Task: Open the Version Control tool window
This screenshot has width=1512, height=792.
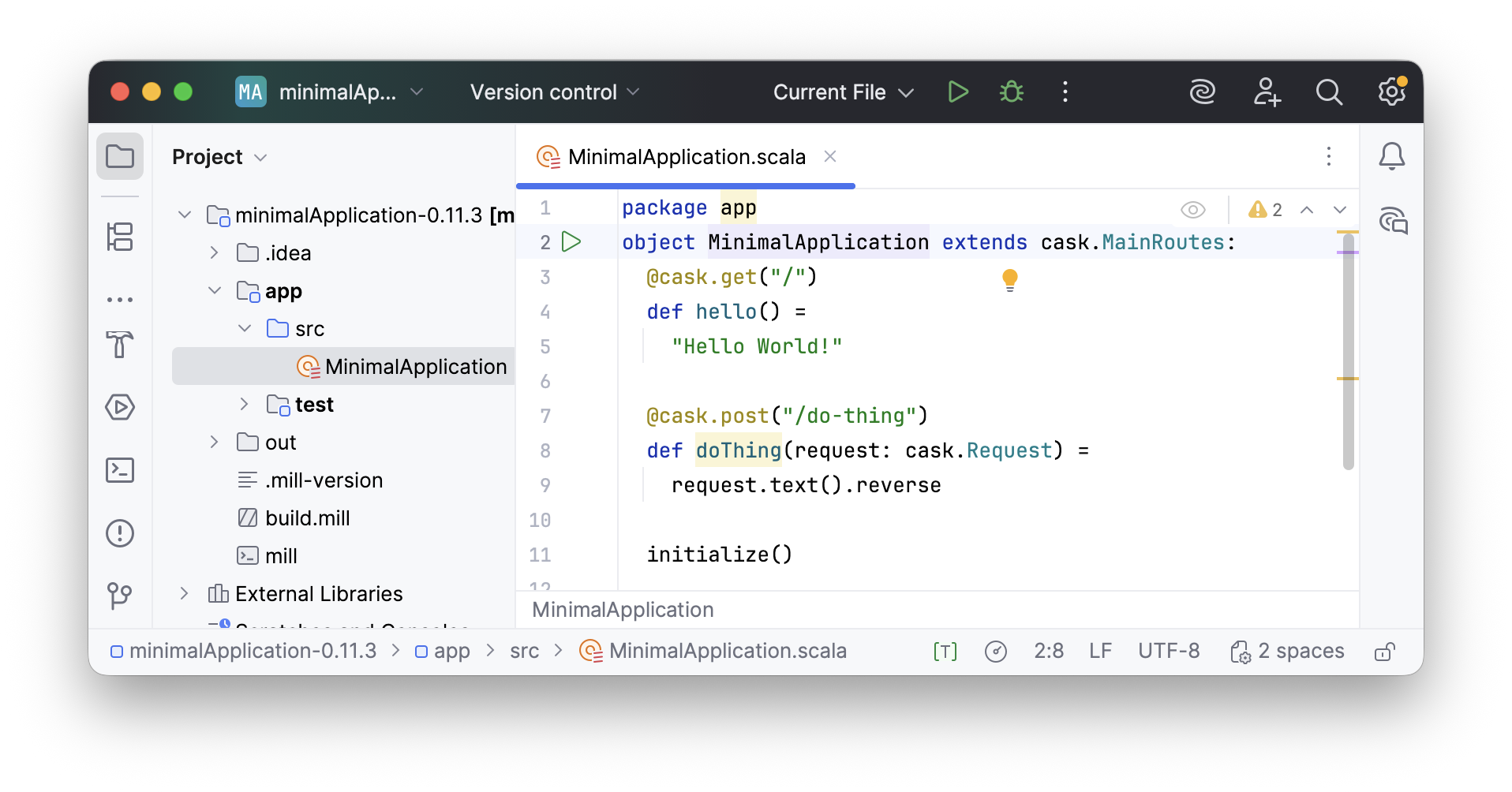Action: pyautogui.click(x=120, y=596)
